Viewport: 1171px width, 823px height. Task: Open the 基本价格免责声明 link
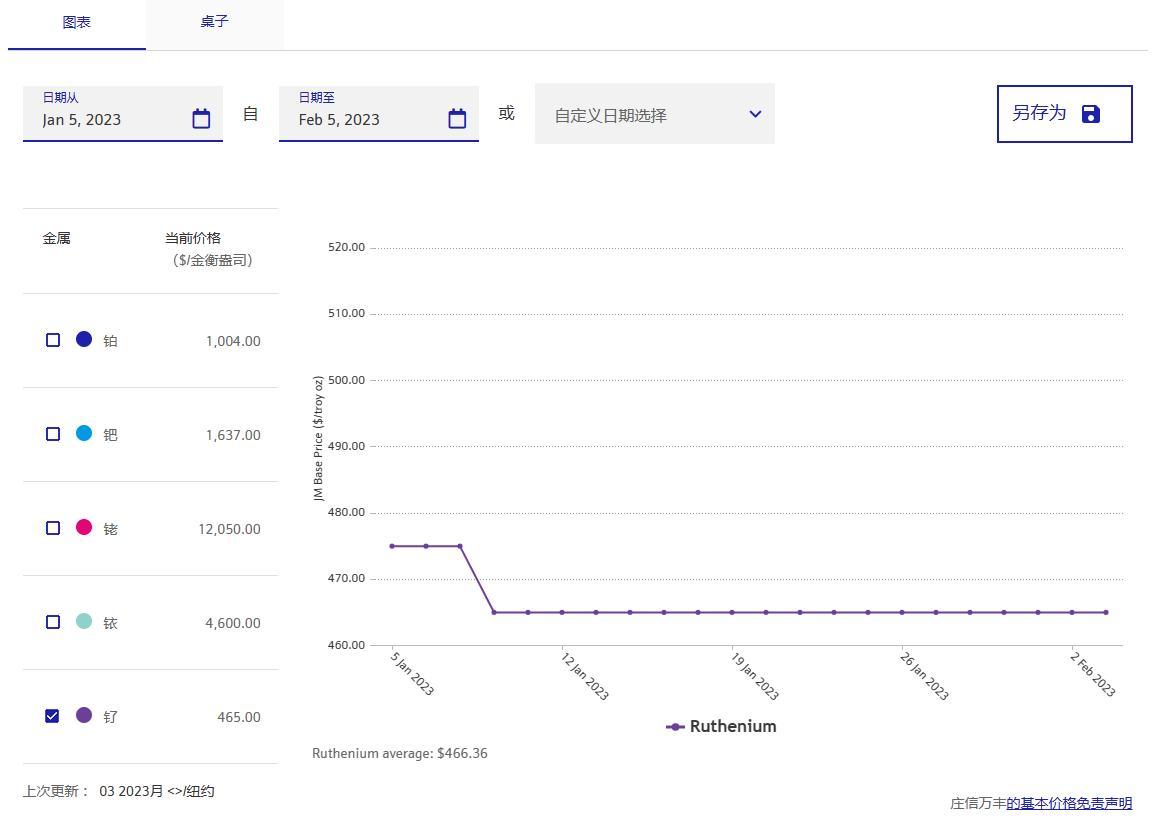click(1069, 803)
